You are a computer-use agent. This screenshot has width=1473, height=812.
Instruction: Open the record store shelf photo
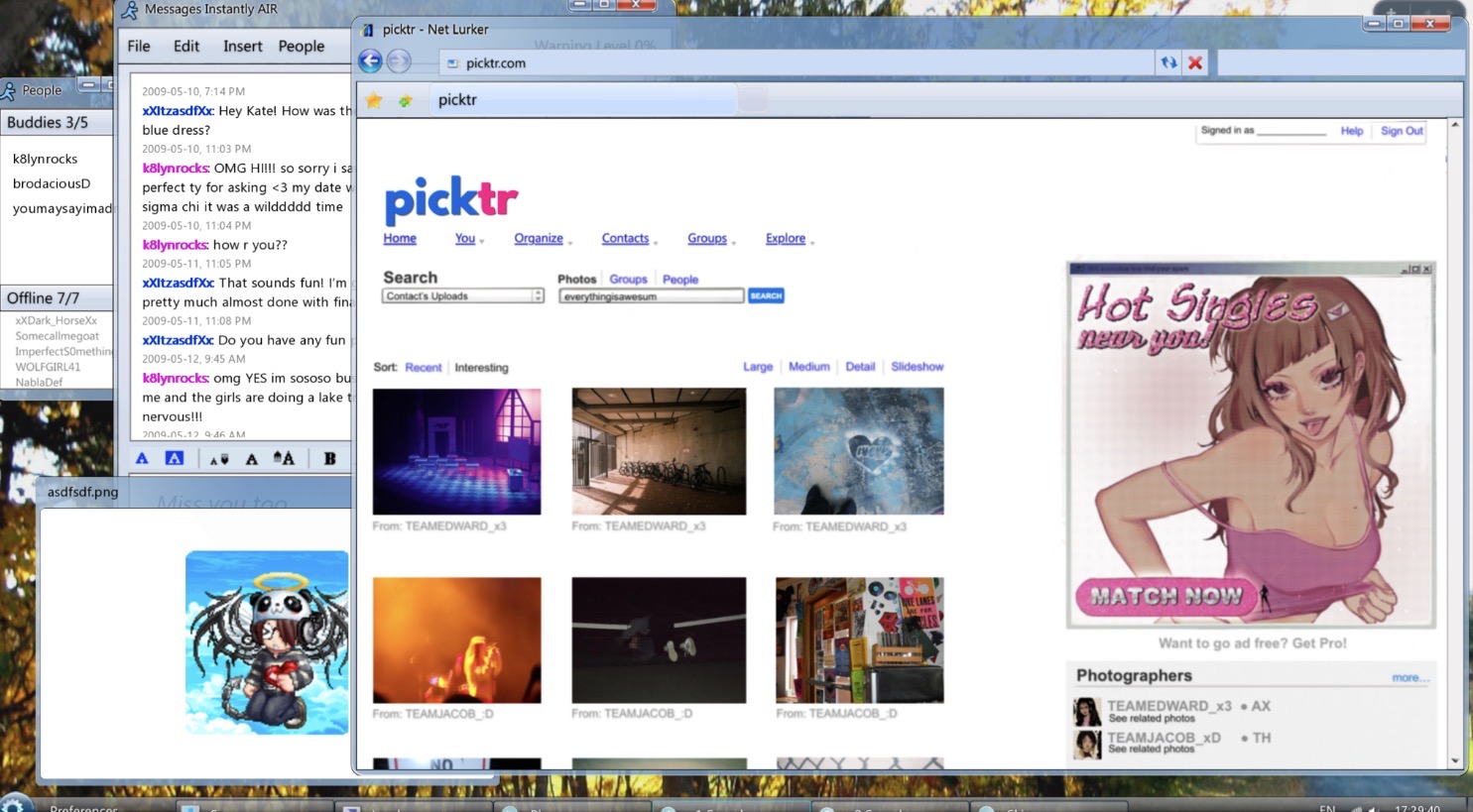pyautogui.click(x=859, y=640)
